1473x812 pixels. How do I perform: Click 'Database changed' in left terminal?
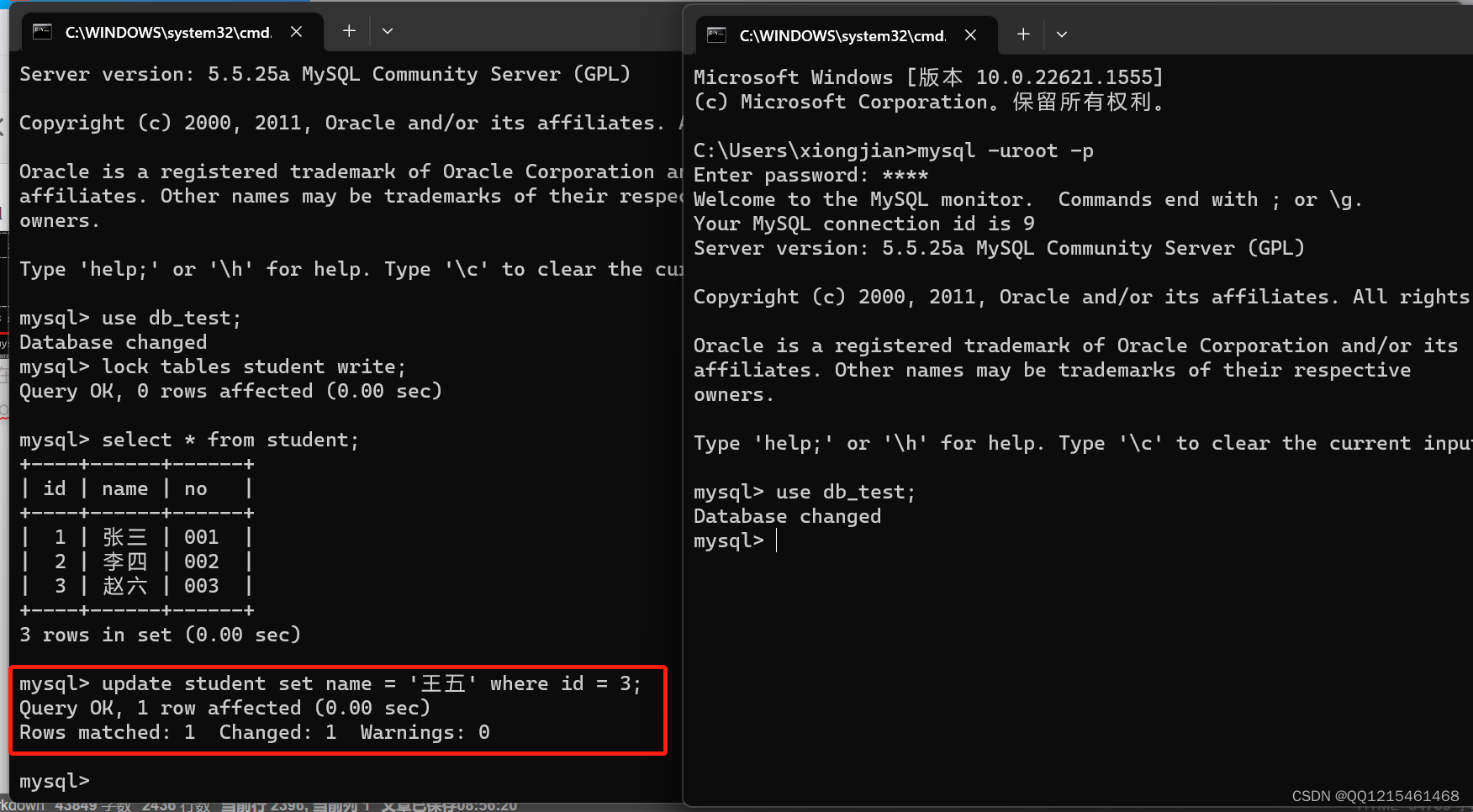pyautogui.click(x=114, y=343)
